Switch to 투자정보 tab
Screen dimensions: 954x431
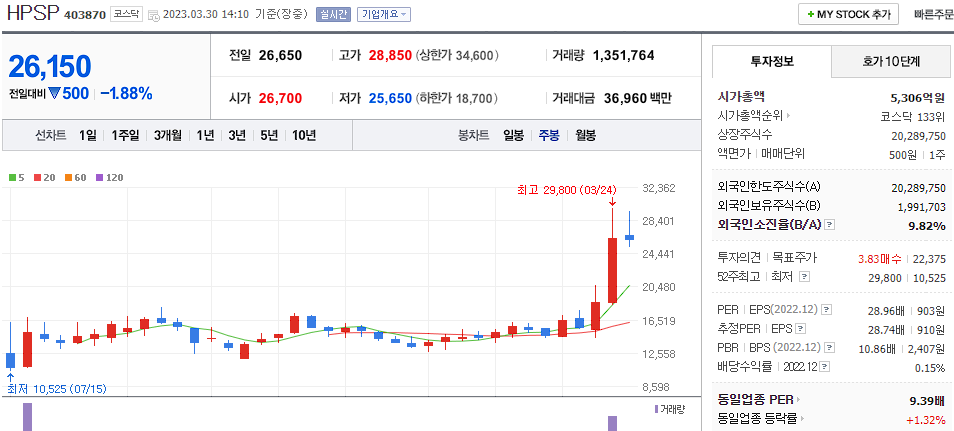[x=771, y=61]
